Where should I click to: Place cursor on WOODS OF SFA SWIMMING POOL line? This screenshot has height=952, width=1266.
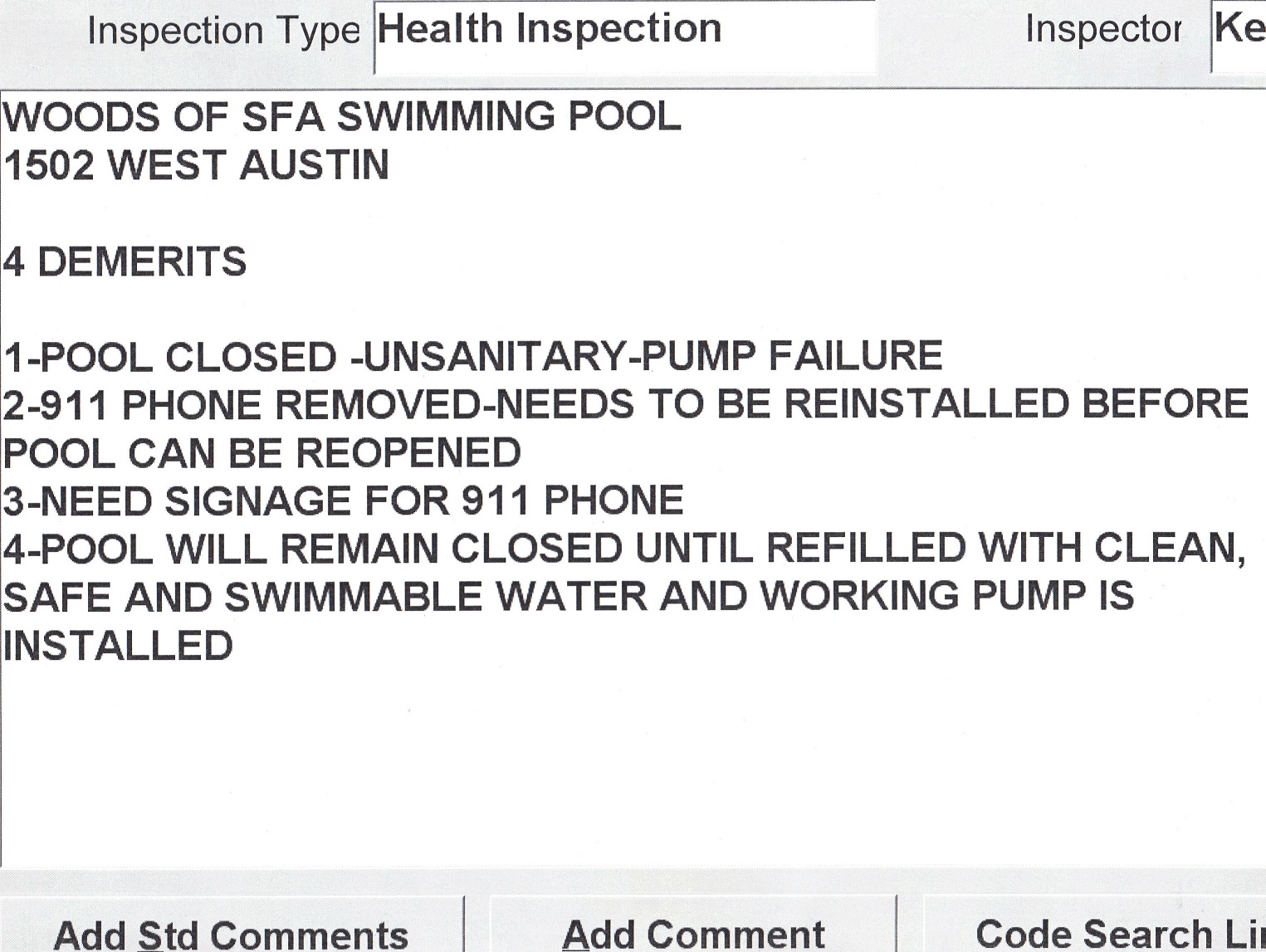(x=342, y=116)
